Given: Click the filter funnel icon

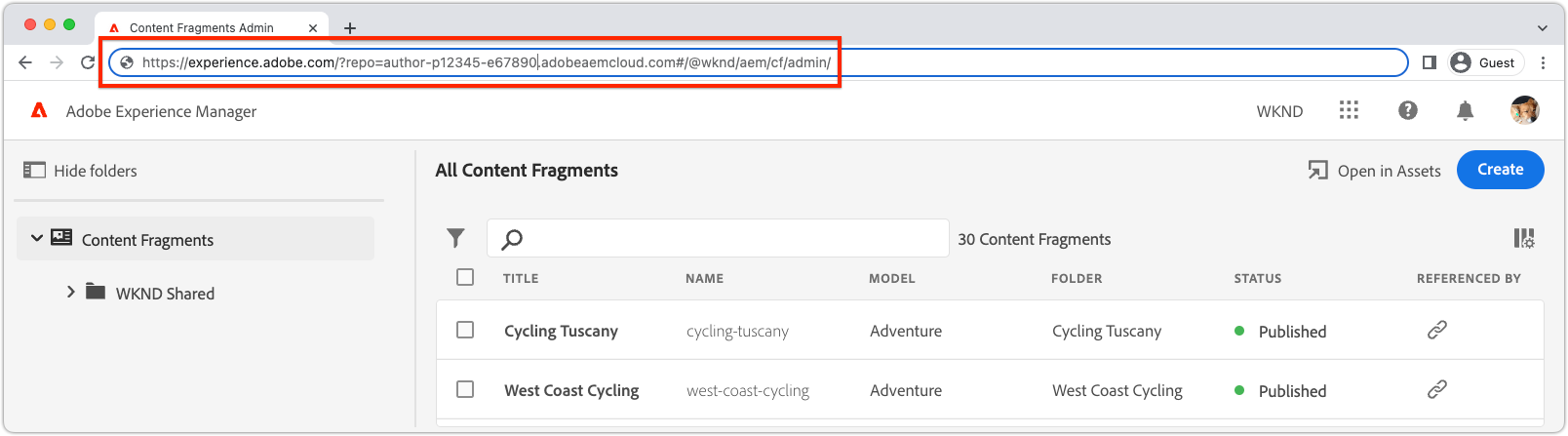Looking at the screenshot, I should point(455,238).
